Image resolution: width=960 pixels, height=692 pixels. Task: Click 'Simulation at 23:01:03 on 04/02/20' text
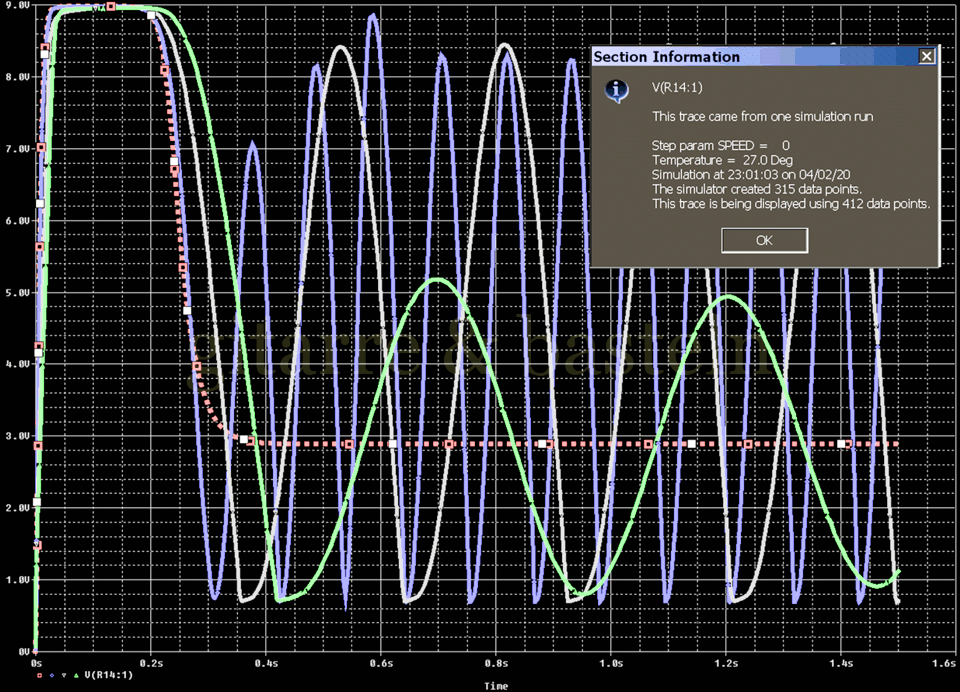pyautogui.click(x=751, y=175)
